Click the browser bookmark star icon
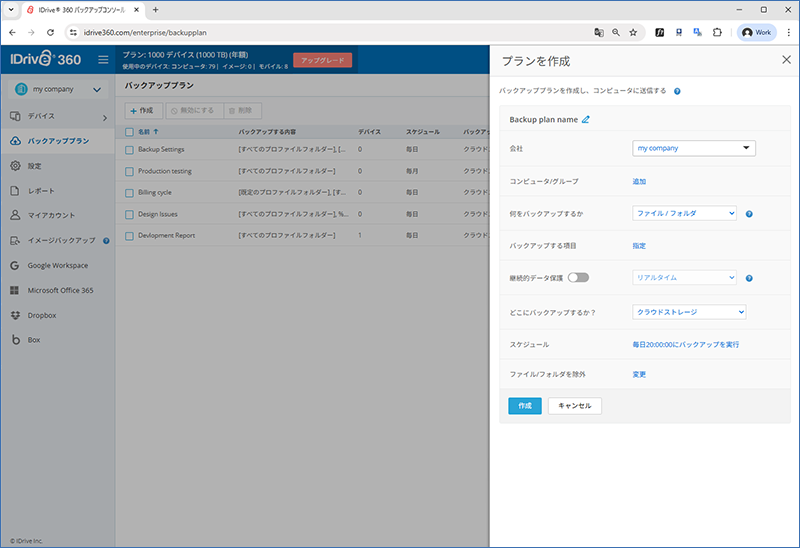The height and width of the screenshot is (548, 800). [633, 32]
